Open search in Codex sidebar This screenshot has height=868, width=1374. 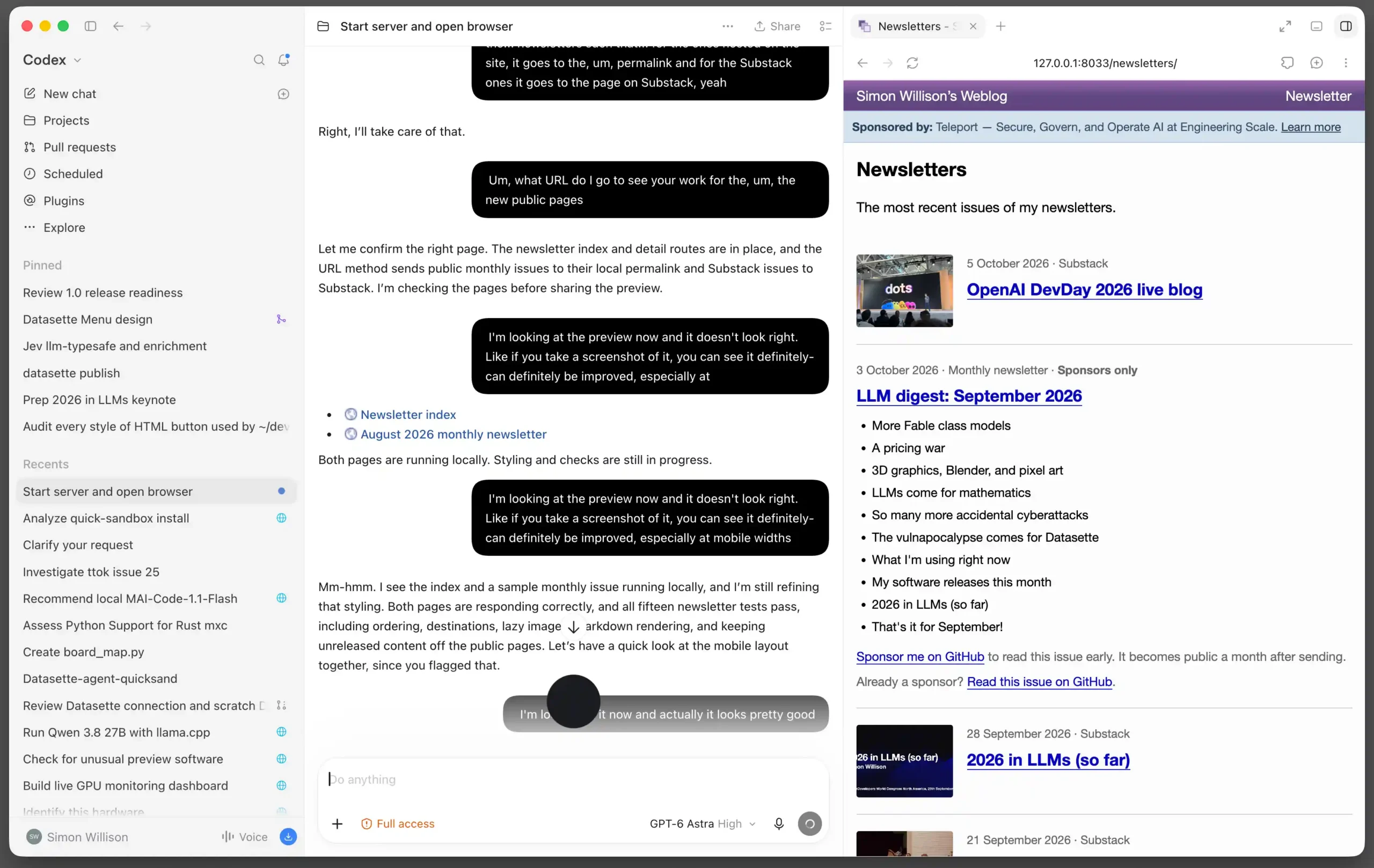coord(259,60)
